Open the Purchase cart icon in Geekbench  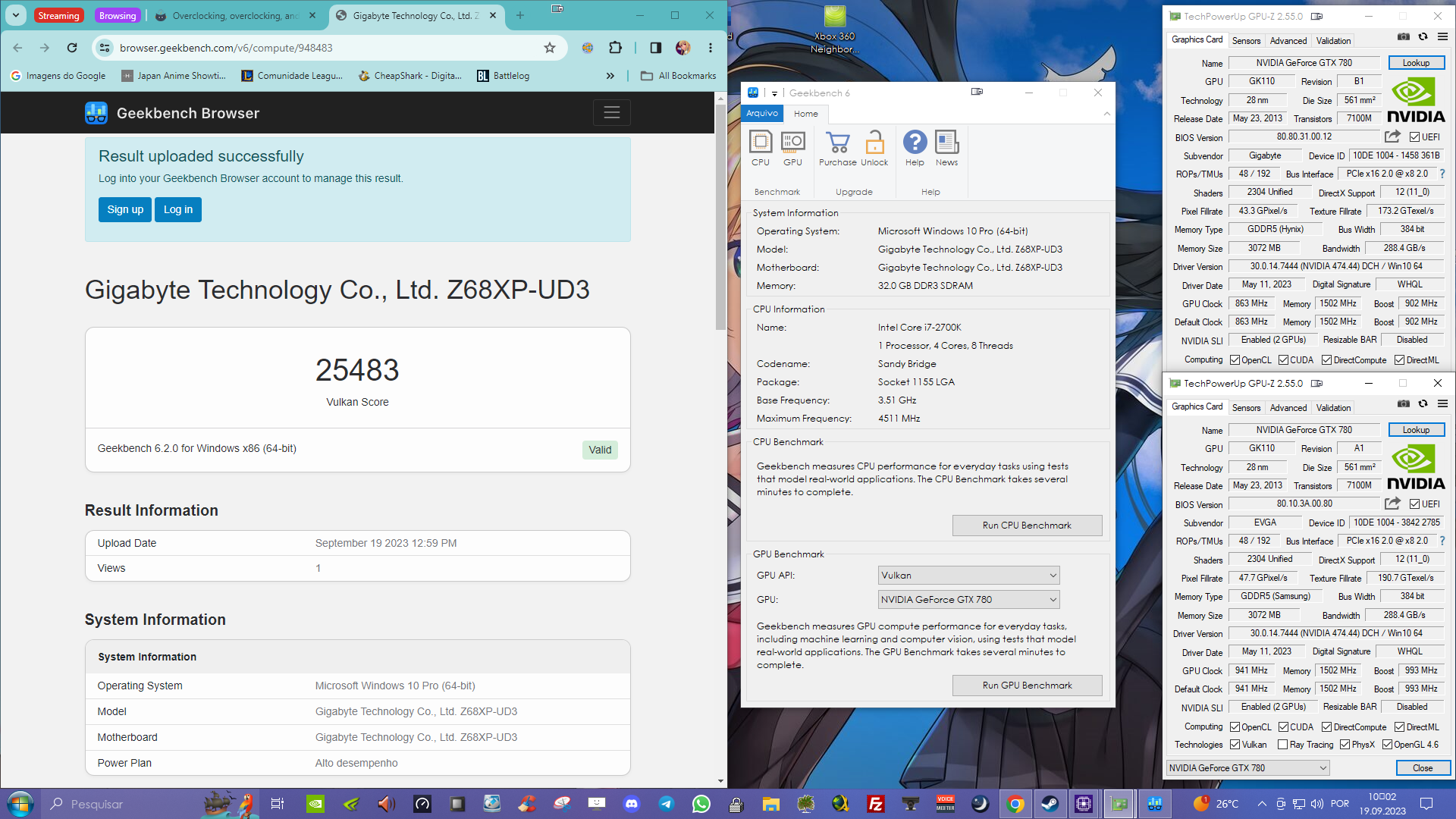pos(837,148)
